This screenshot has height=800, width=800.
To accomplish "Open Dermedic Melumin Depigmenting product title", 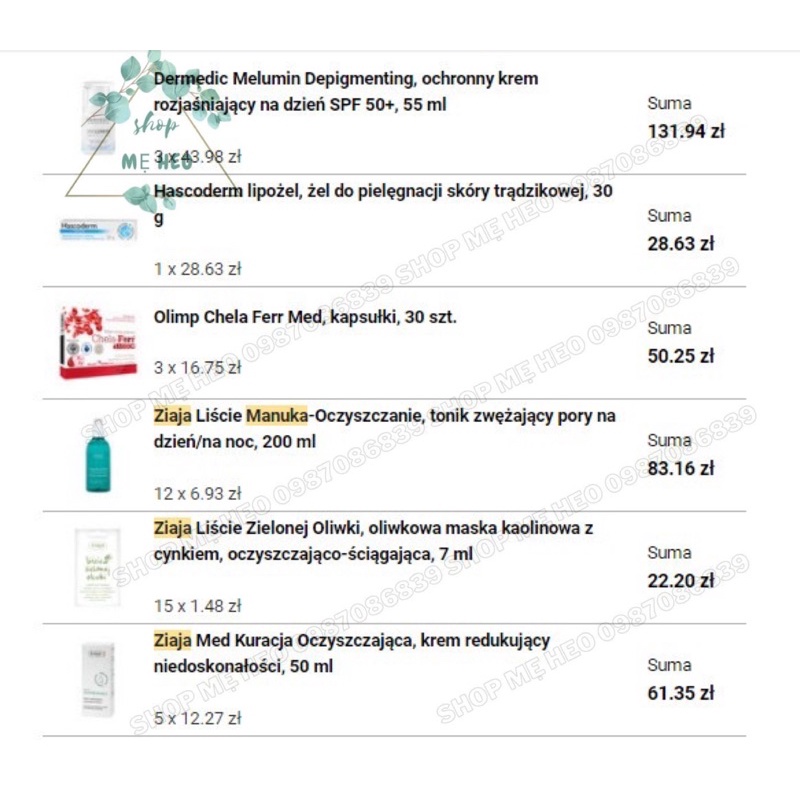I will coord(346,91).
